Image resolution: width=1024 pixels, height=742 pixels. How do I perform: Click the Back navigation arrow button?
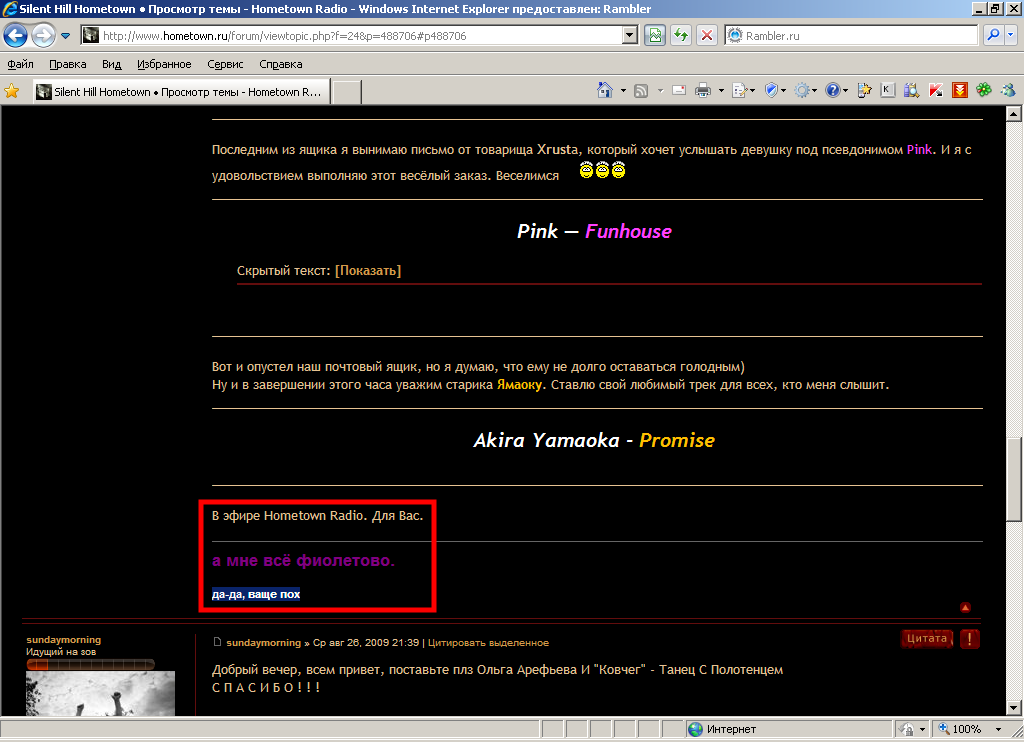coord(16,36)
